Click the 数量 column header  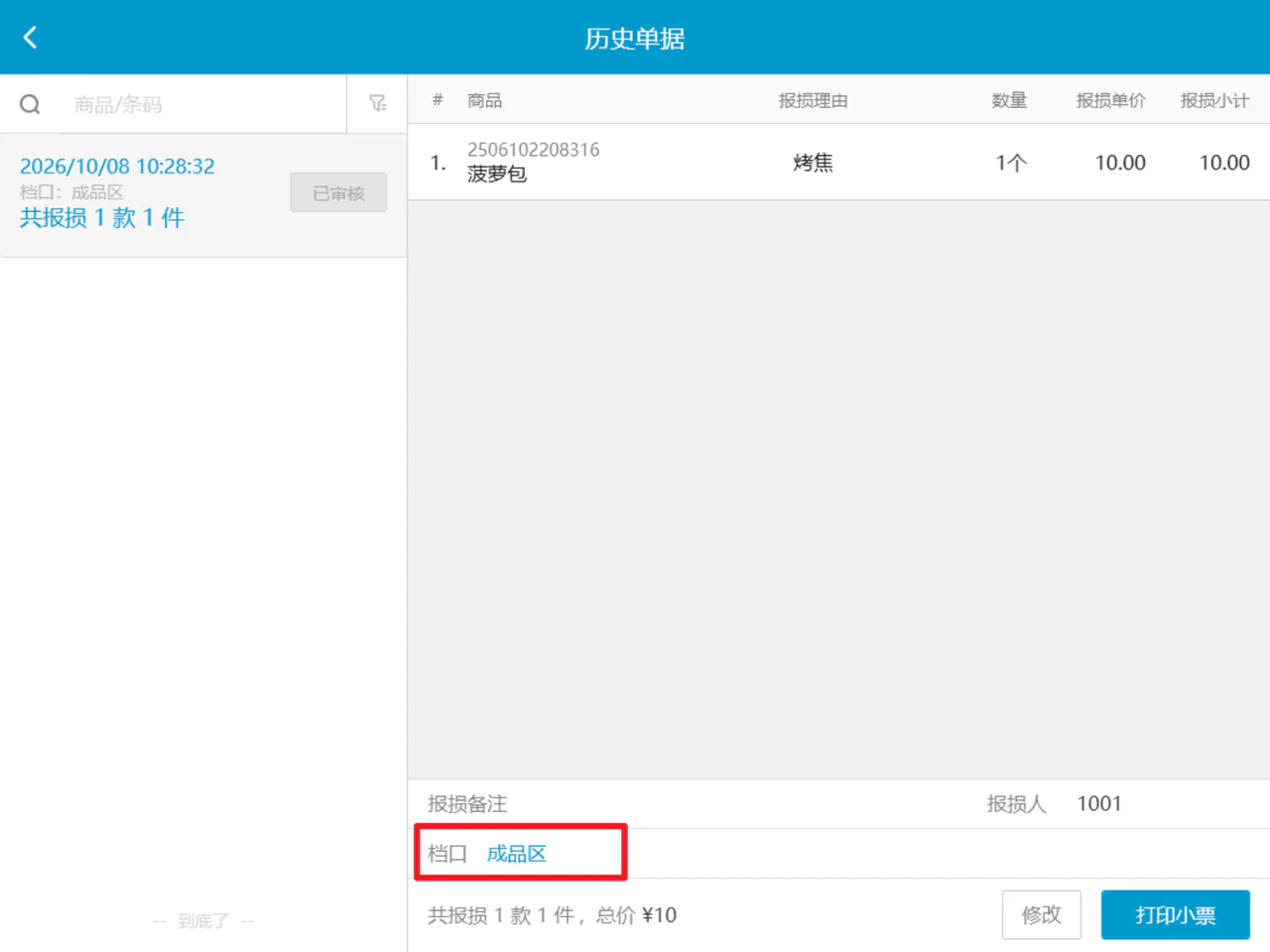1010,100
